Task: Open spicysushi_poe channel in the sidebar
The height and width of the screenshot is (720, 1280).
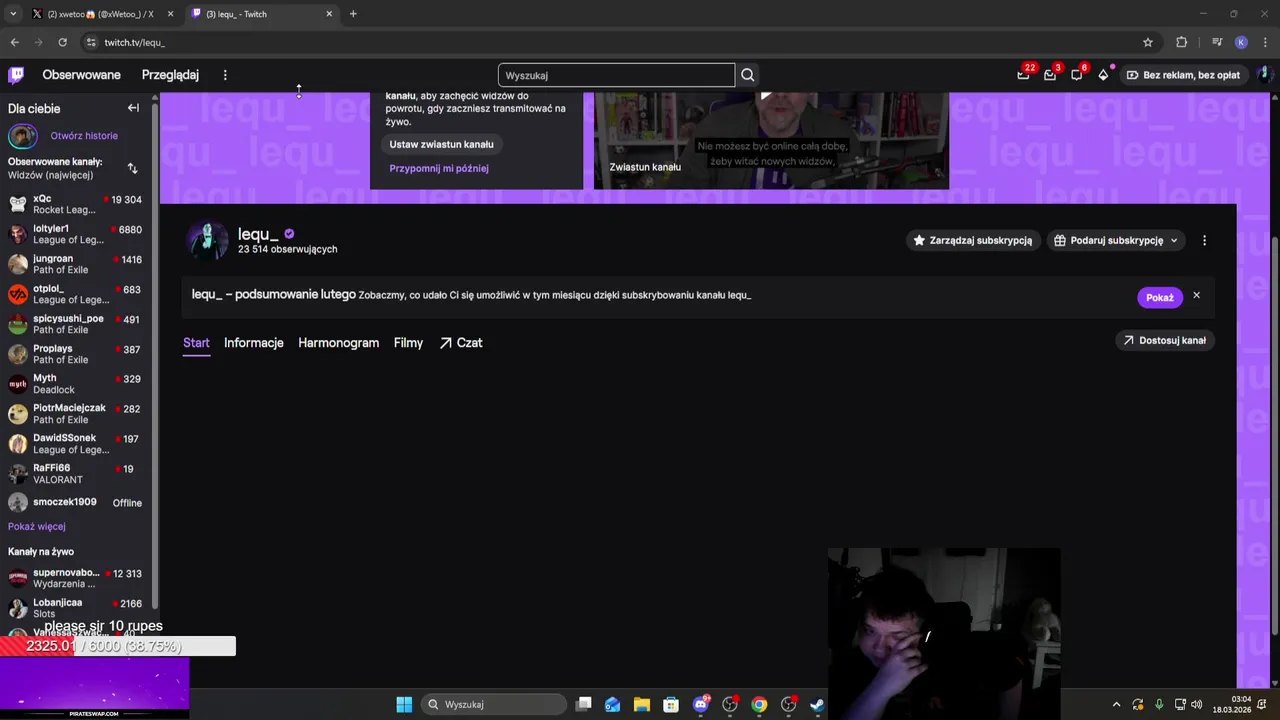Action: (75, 324)
